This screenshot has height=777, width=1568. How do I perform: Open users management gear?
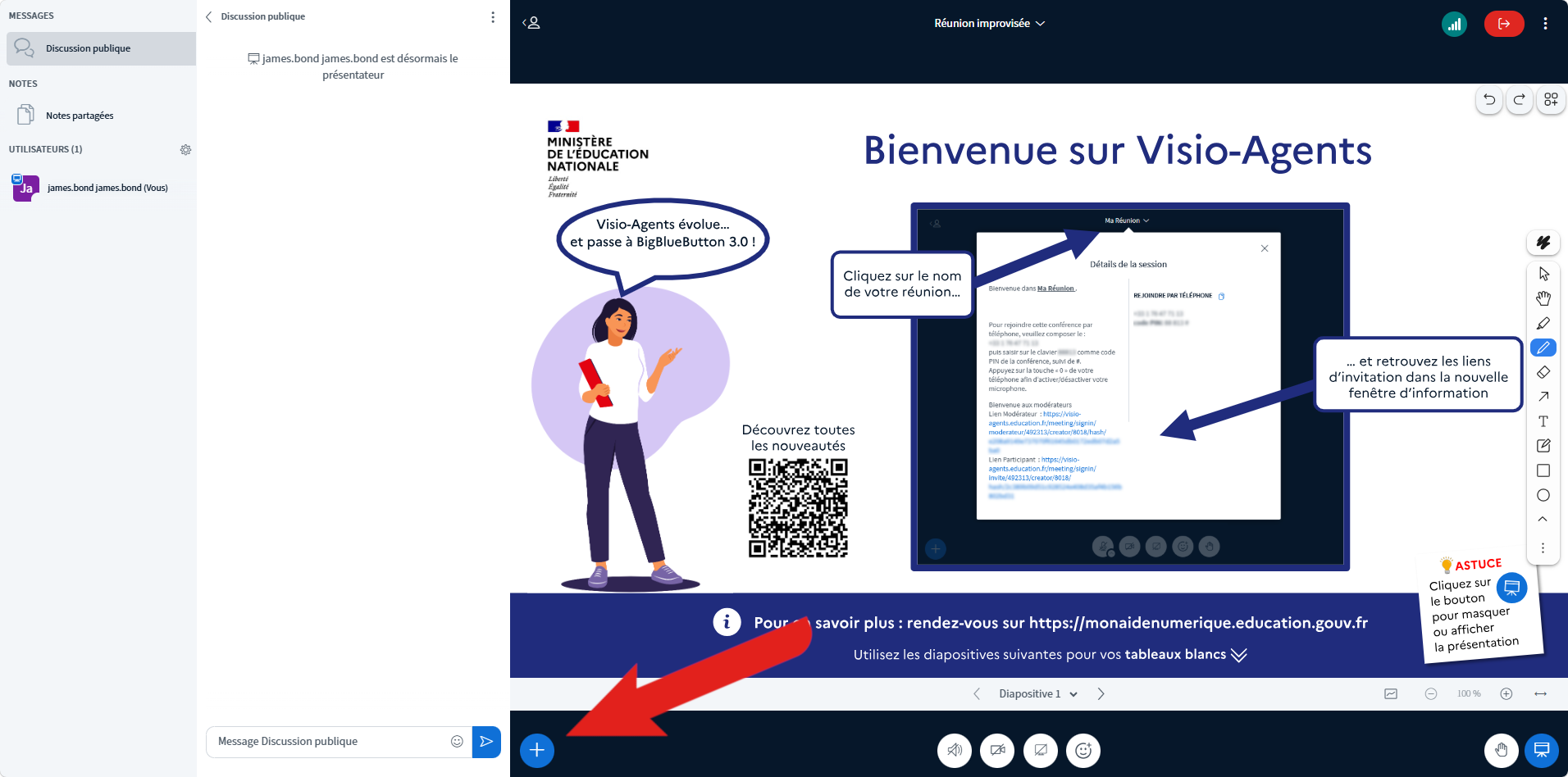tap(186, 150)
